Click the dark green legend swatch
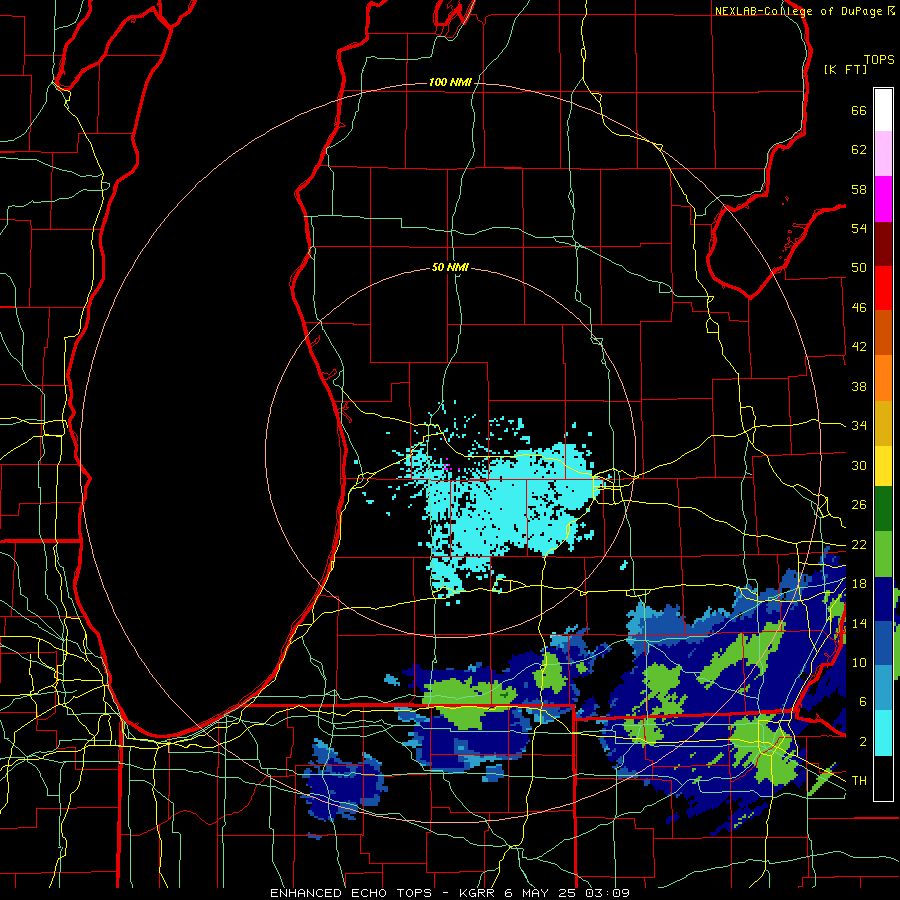 tap(883, 509)
